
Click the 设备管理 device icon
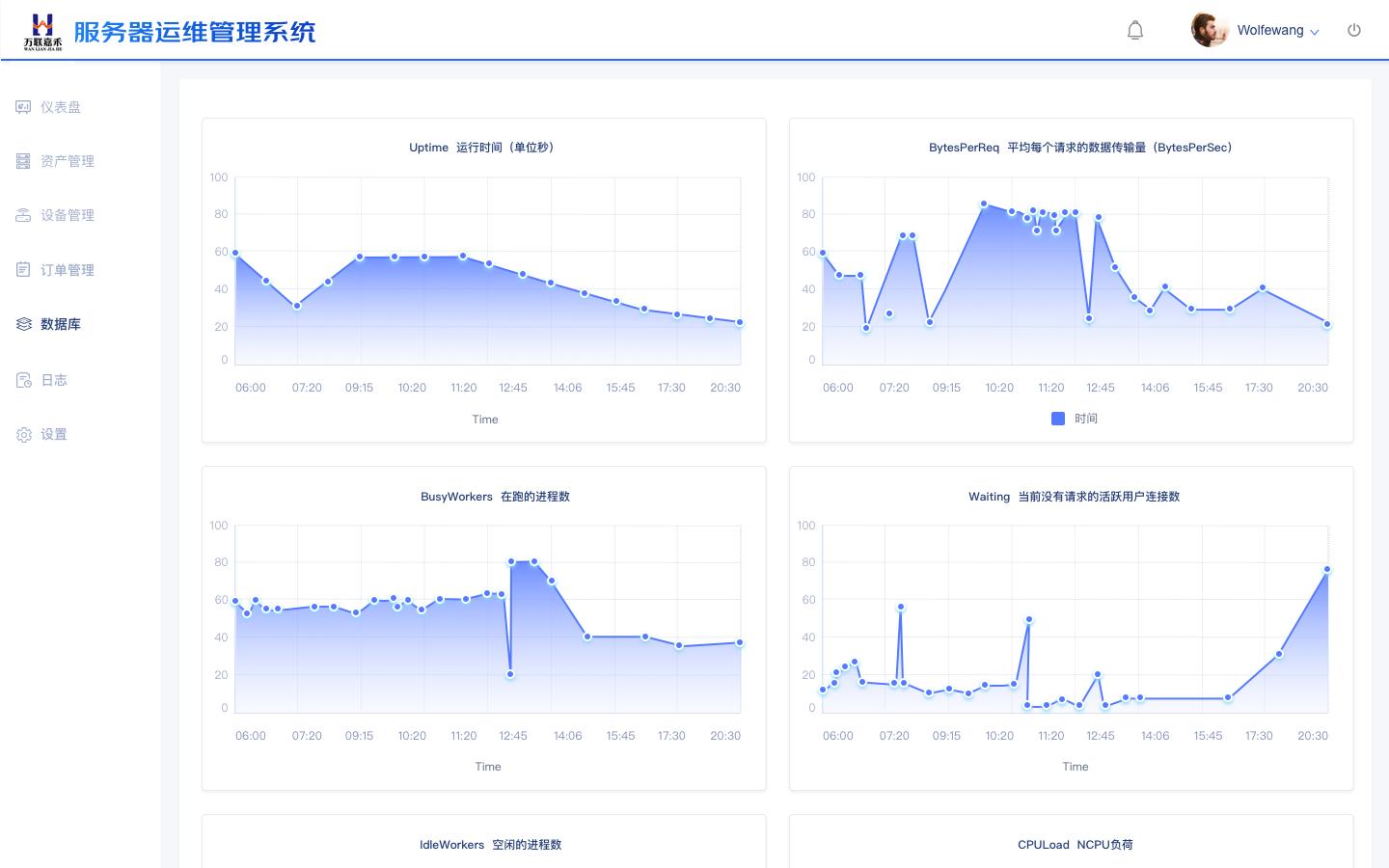click(x=23, y=215)
